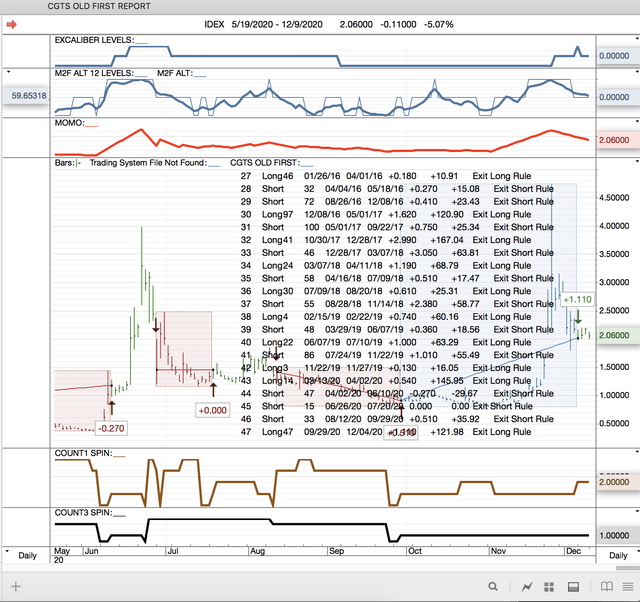640x602 pixels.
Task: Click the CGTS OLD FIRST REPORT window title
Action: [x=99, y=6]
